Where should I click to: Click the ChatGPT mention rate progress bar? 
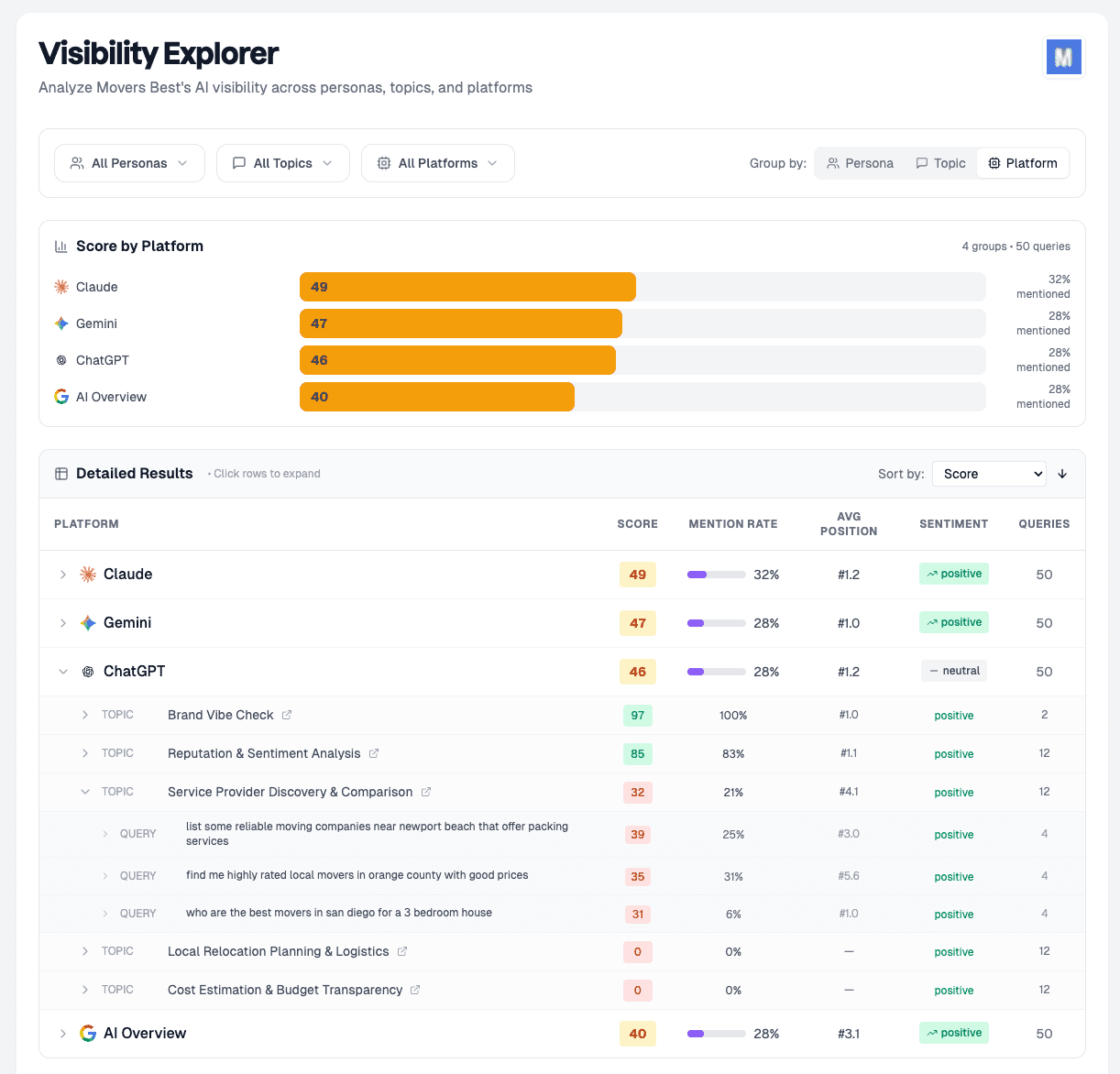pos(716,671)
